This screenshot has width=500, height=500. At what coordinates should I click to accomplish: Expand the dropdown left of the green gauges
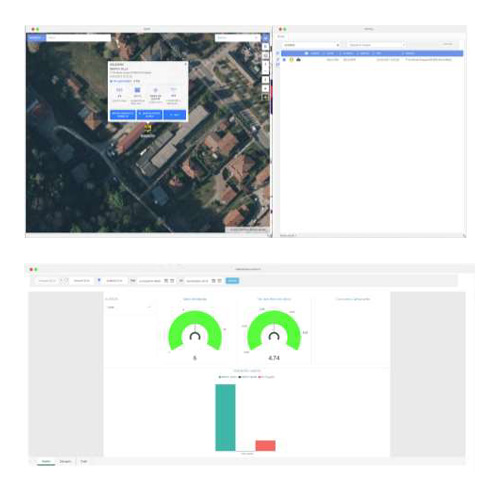click(129, 307)
